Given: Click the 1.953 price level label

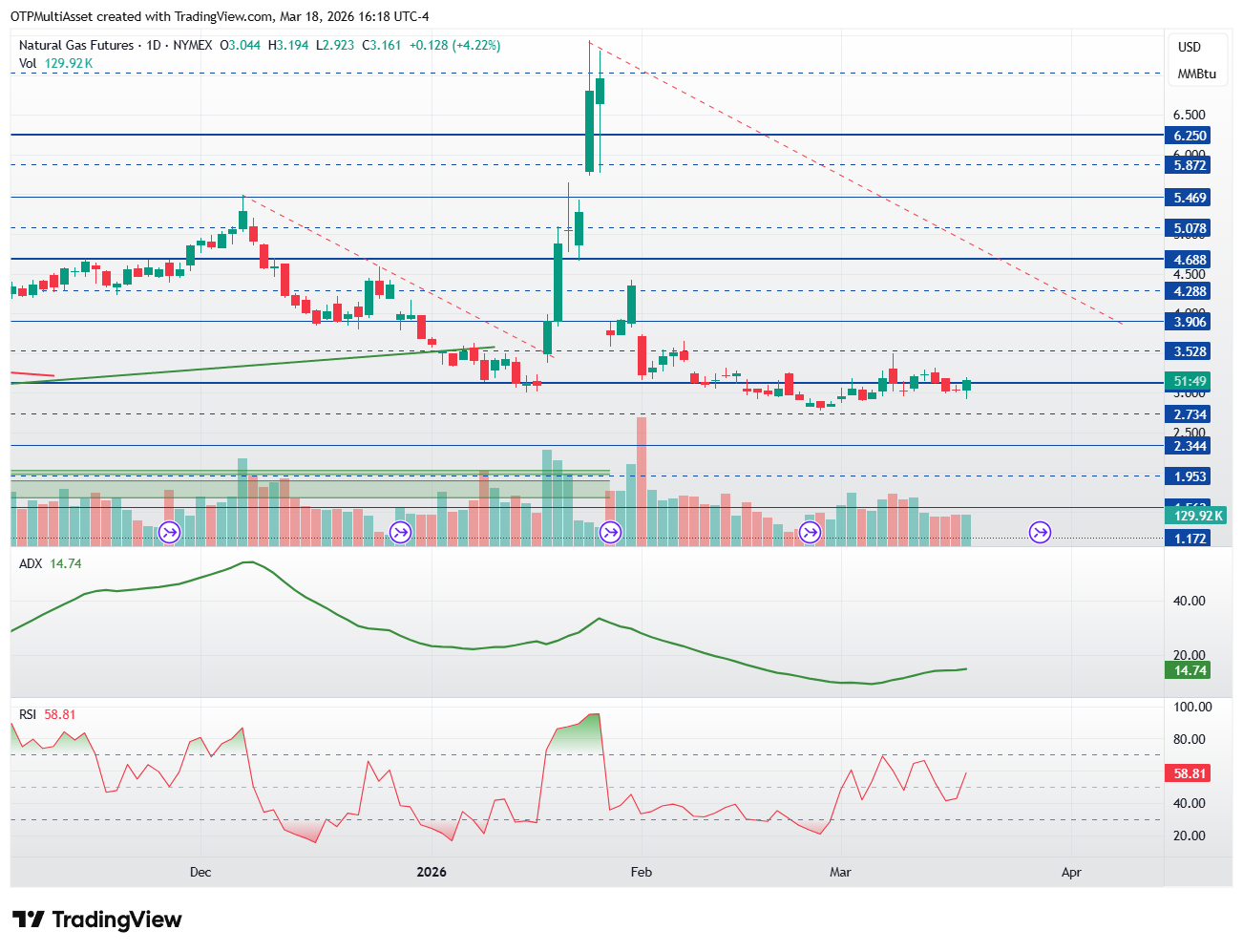Looking at the screenshot, I should 1190,476.
